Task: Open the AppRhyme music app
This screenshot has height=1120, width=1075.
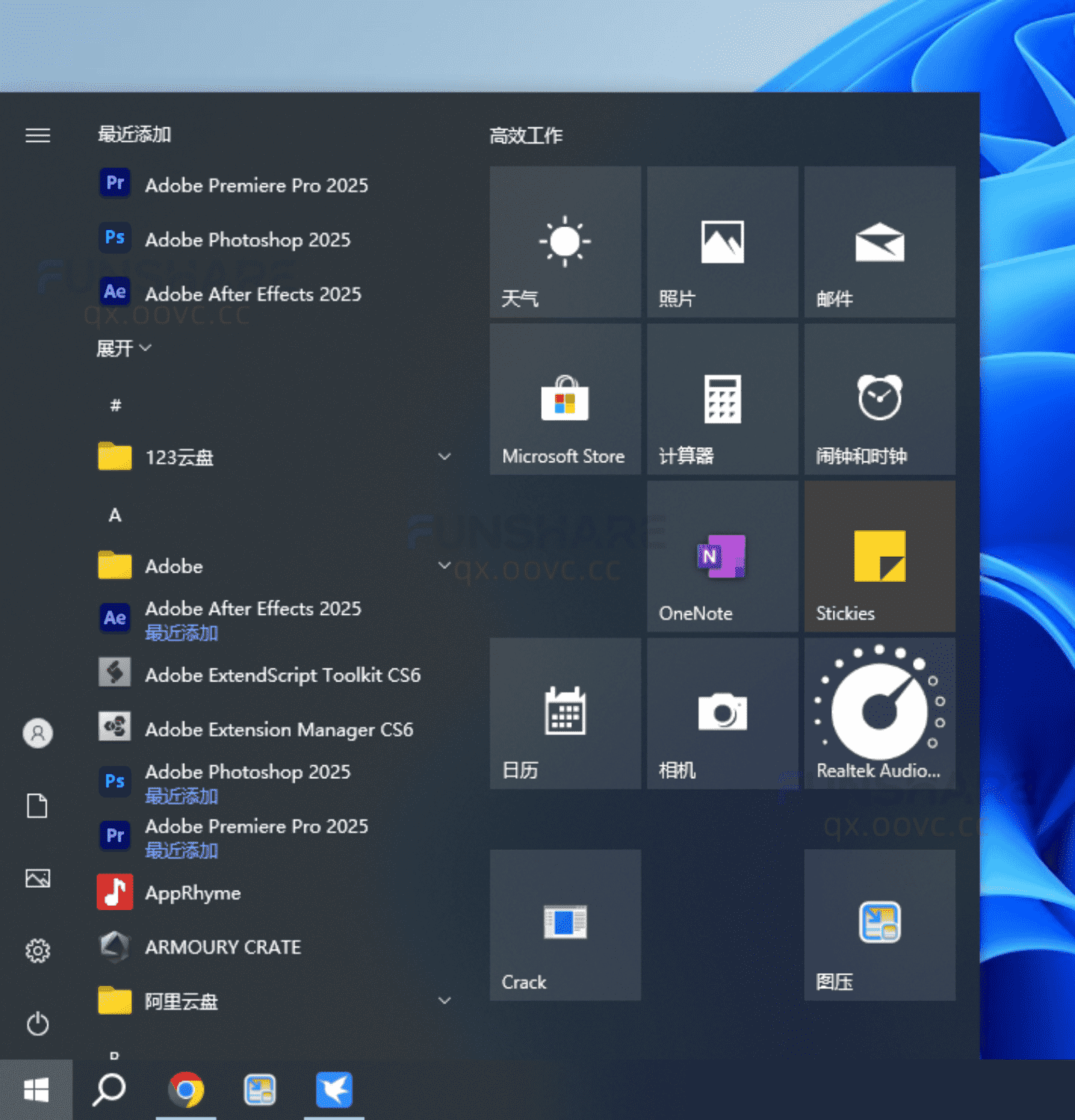Action: click(192, 892)
